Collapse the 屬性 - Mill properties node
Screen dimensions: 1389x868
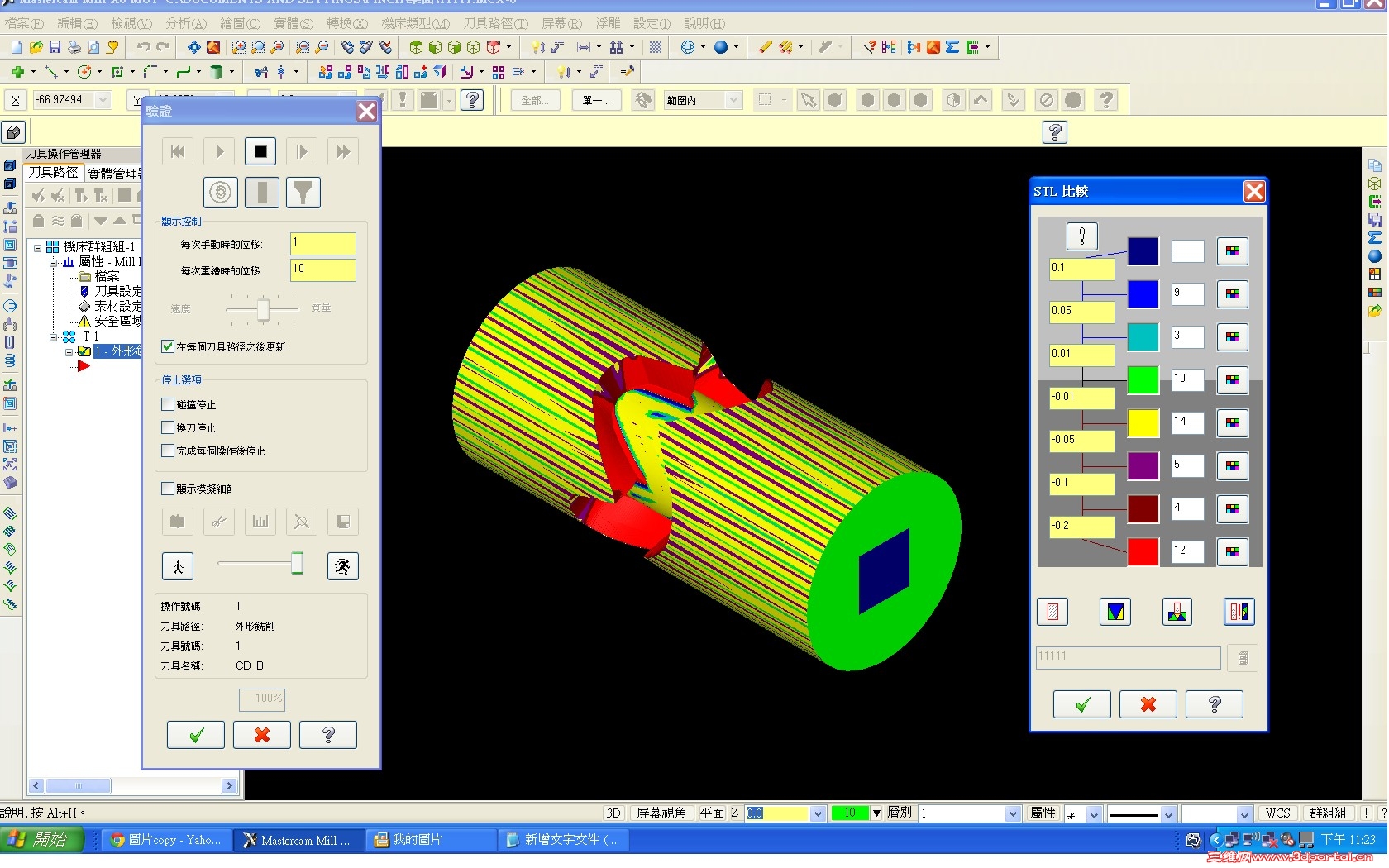[54, 262]
